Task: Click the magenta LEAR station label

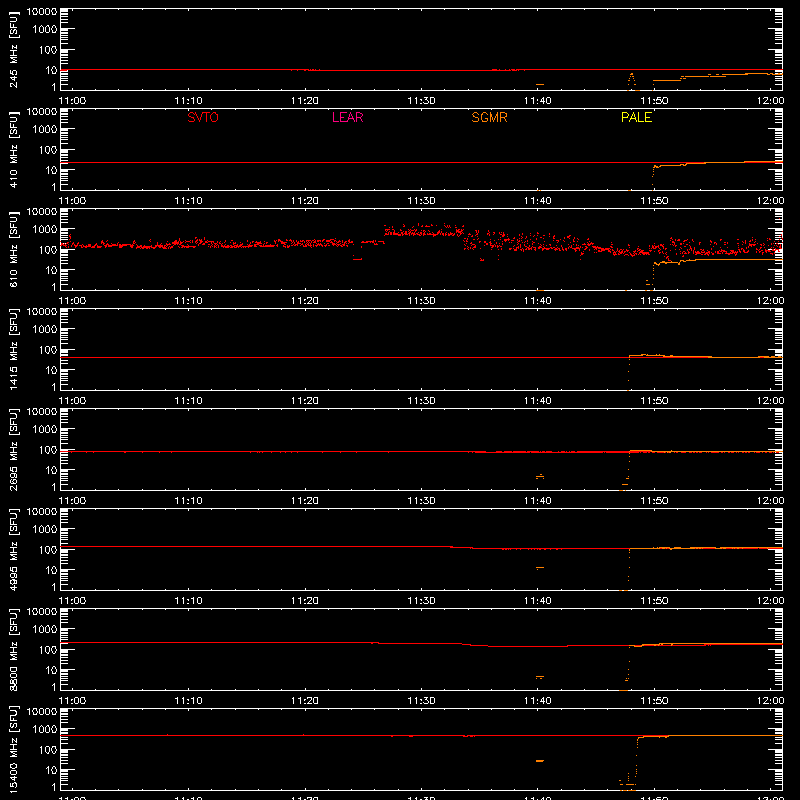Action: [347, 117]
